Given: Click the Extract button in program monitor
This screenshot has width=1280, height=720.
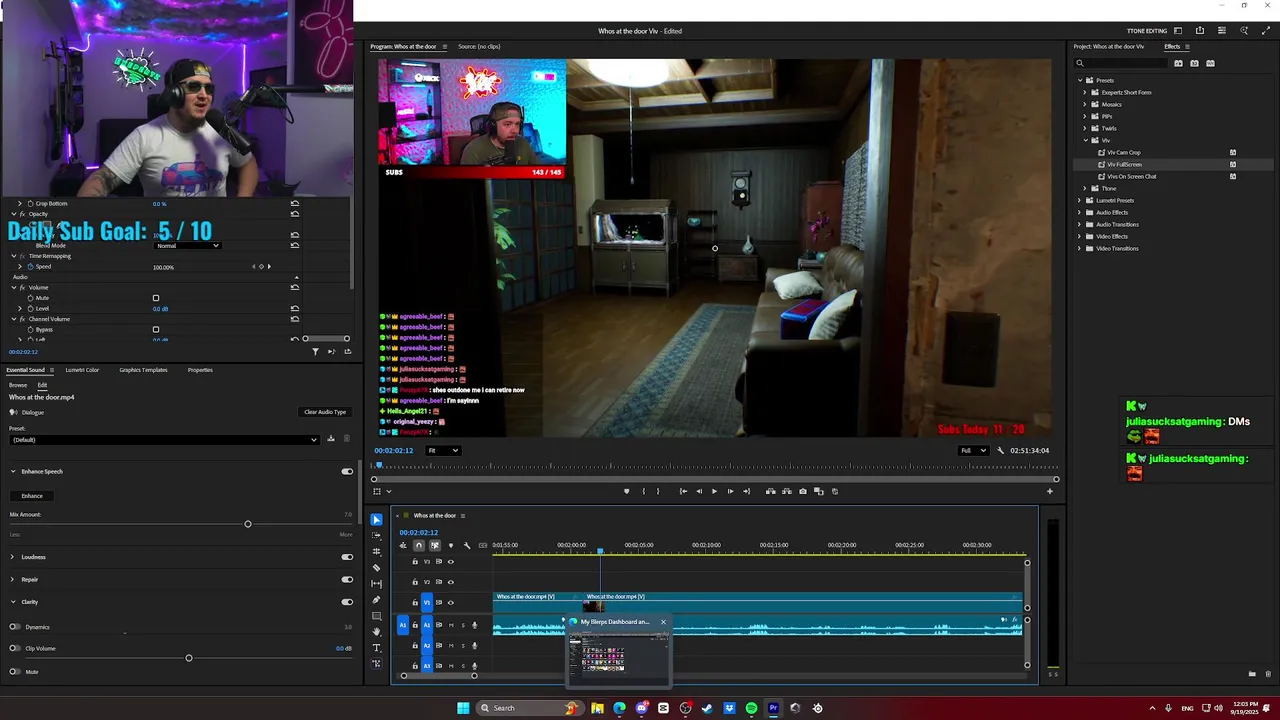Looking at the screenshot, I should (786, 491).
